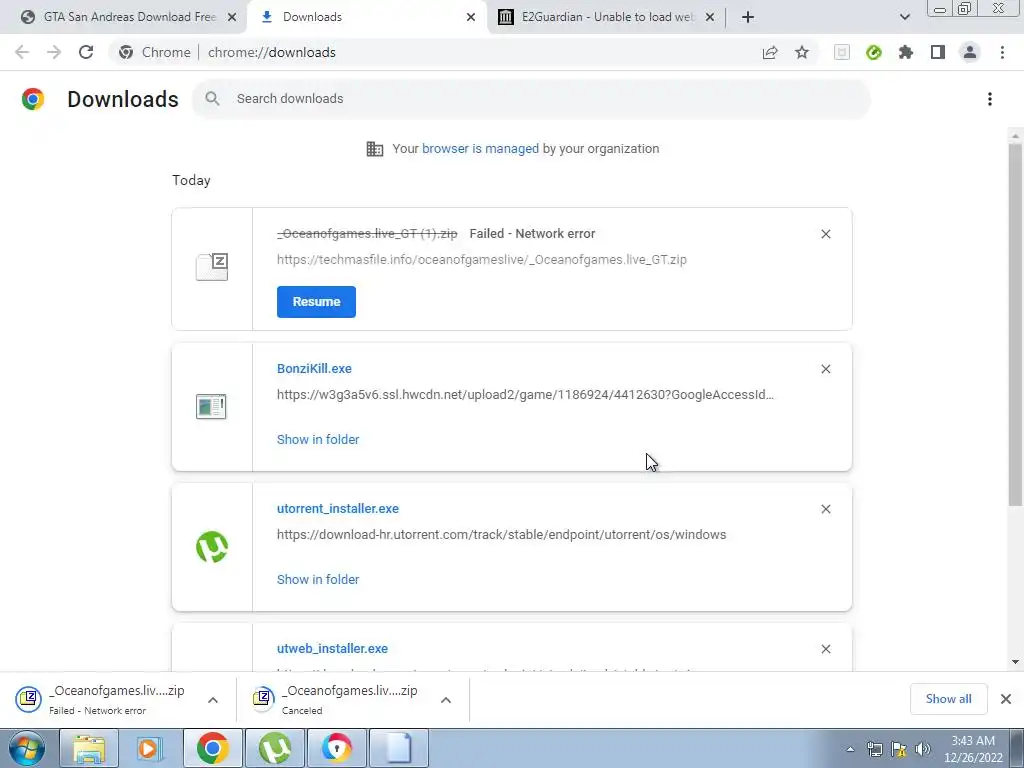
Task: Remove utweb_installer.exe from the list
Action: coord(825,649)
